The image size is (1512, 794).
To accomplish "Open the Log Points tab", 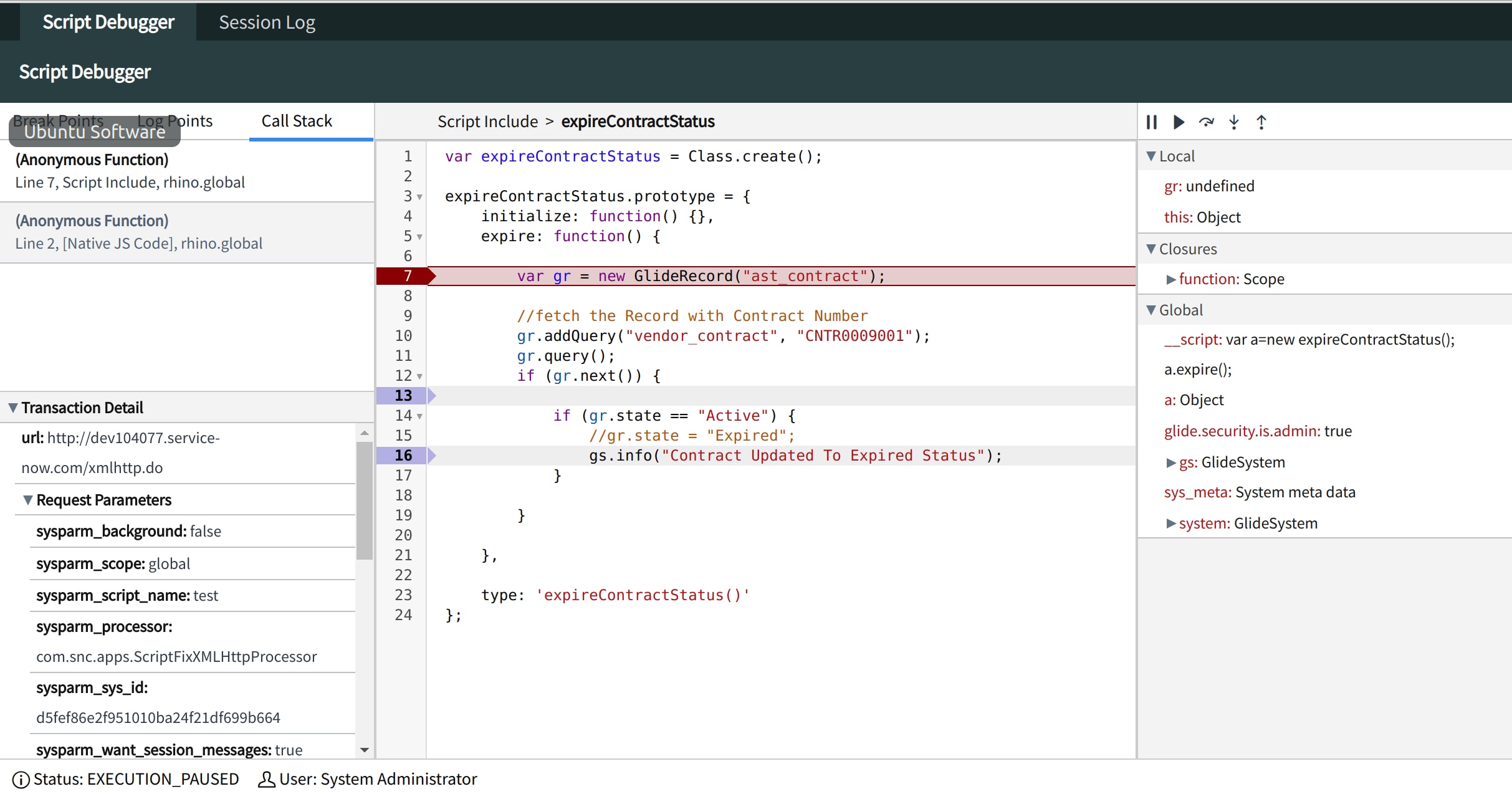I will click(175, 120).
